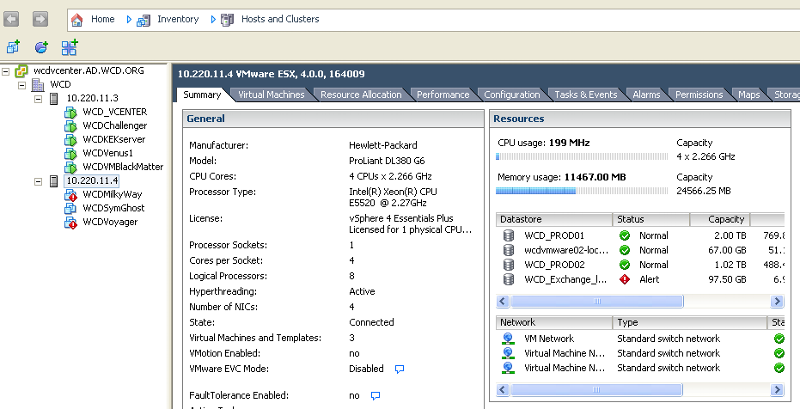Click the Home icon in the breadcrumb
Image resolution: width=800 pixels, height=409 pixels.
click(x=77, y=20)
